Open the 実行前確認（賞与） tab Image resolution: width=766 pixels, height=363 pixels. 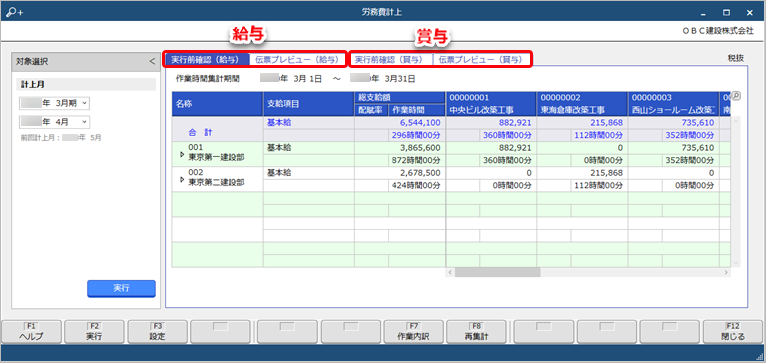click(390, 60)
